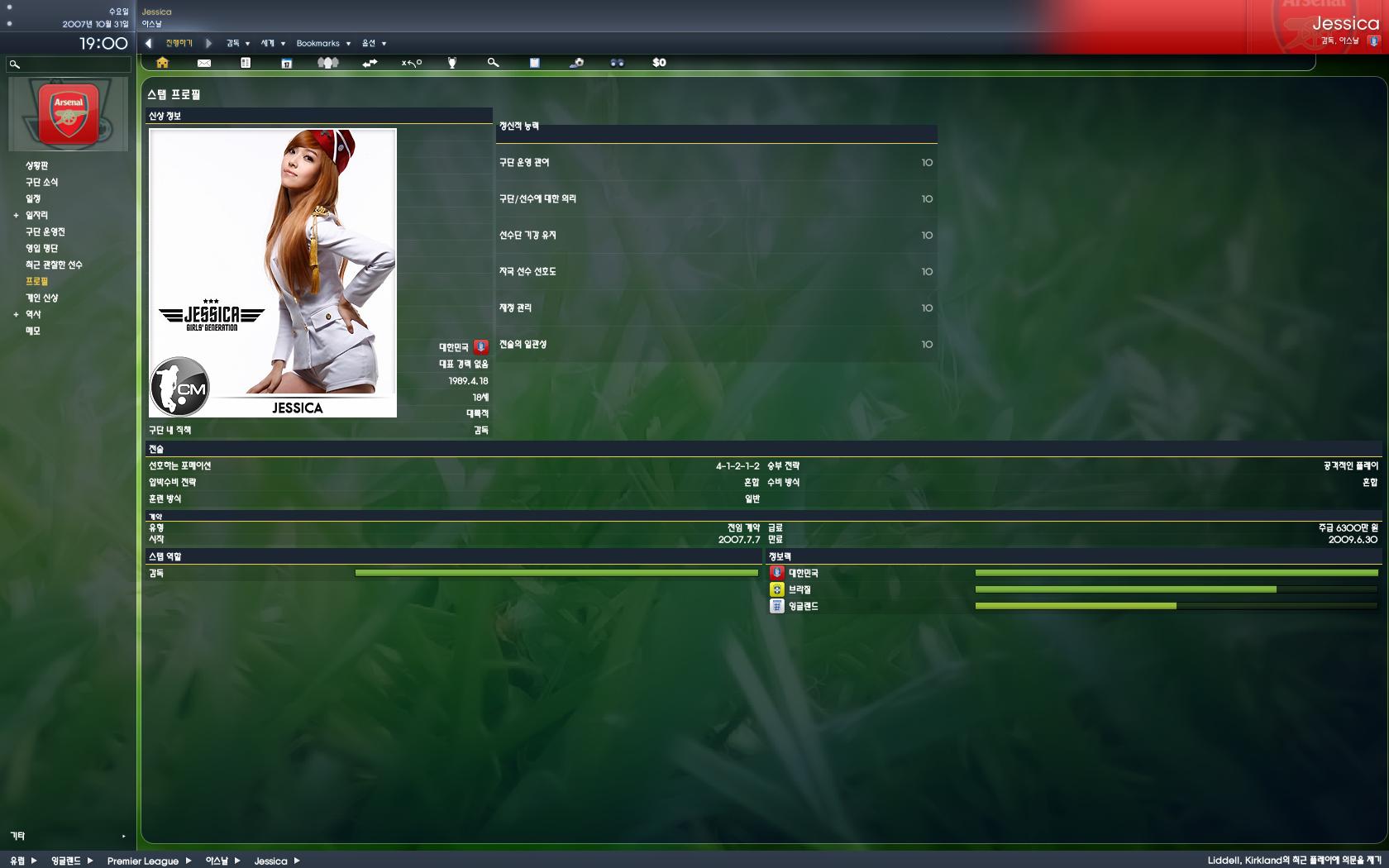Click the binoculars scouting icon
This screenshot has width=1389, height=868.
point(618,63)
